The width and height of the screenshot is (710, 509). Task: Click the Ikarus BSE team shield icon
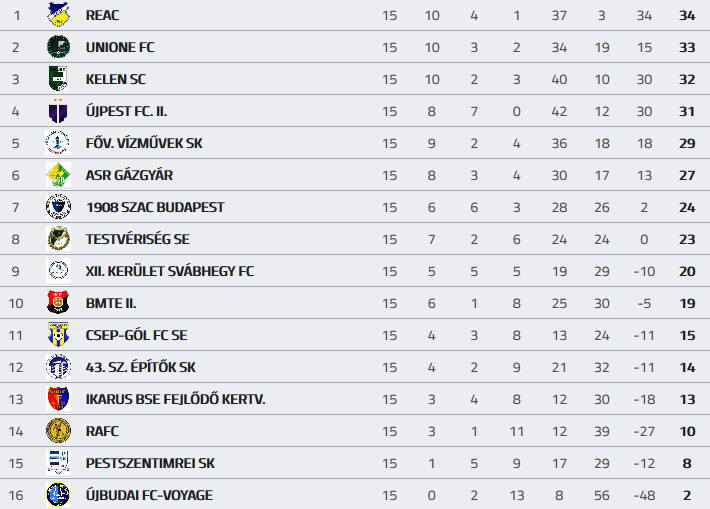58,399
